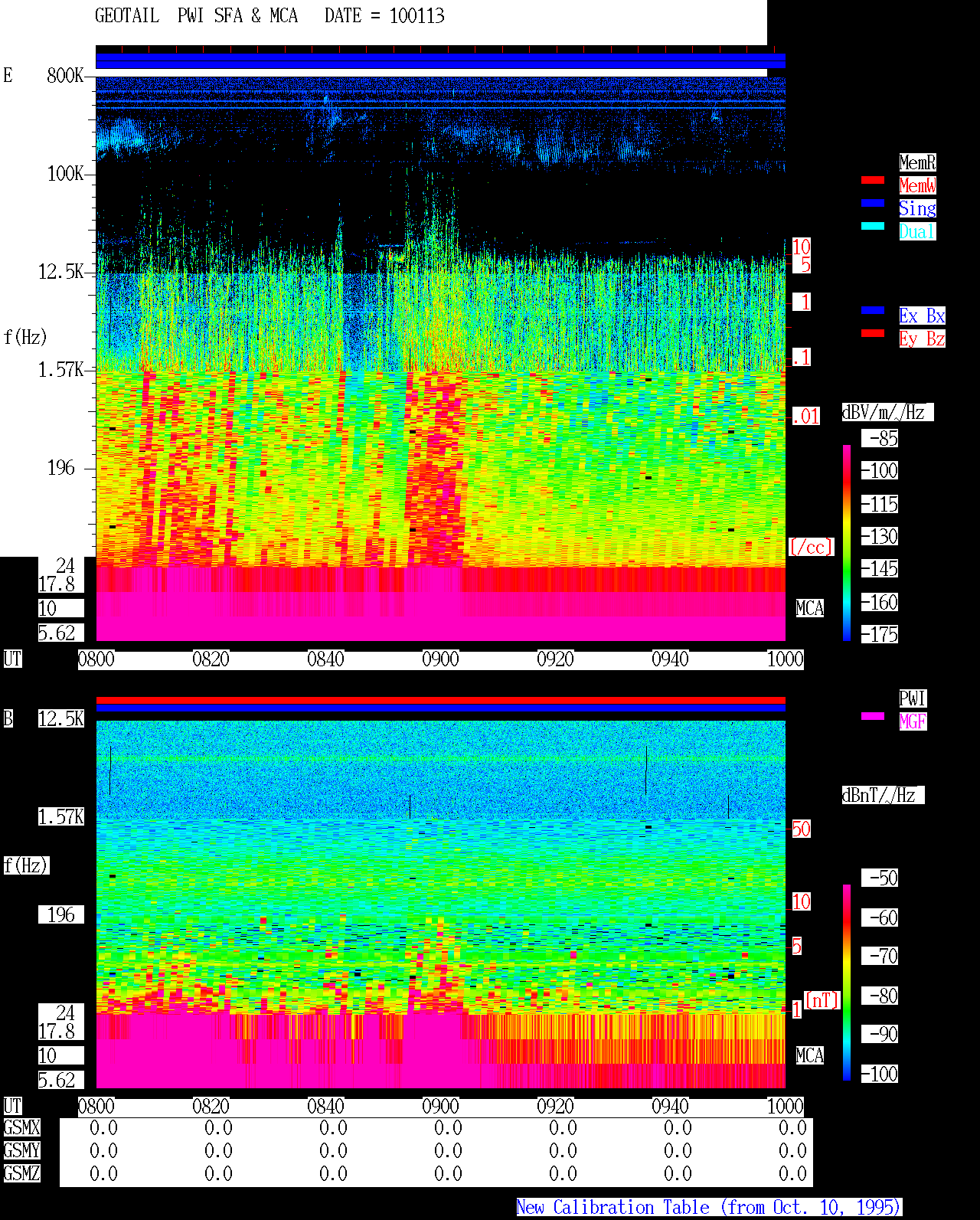Click the blue Sing legend swatch
The height and width of the screenshot is (1220, 980).
tap(872, 203)
